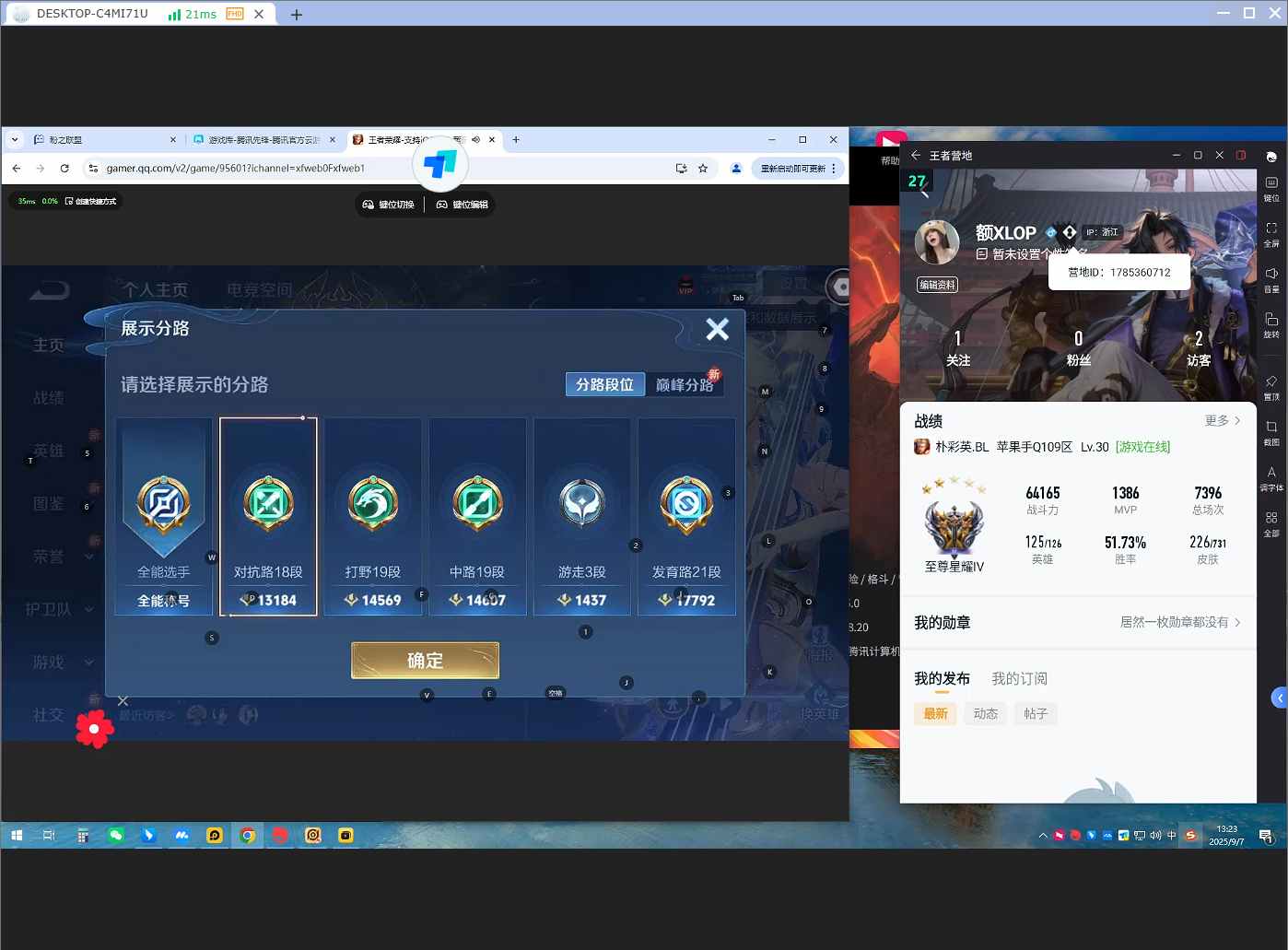The width and height of the screenshot is (1288, 950).
Task: Click profile avatar of 额XLOP
Action: point(937,242)
